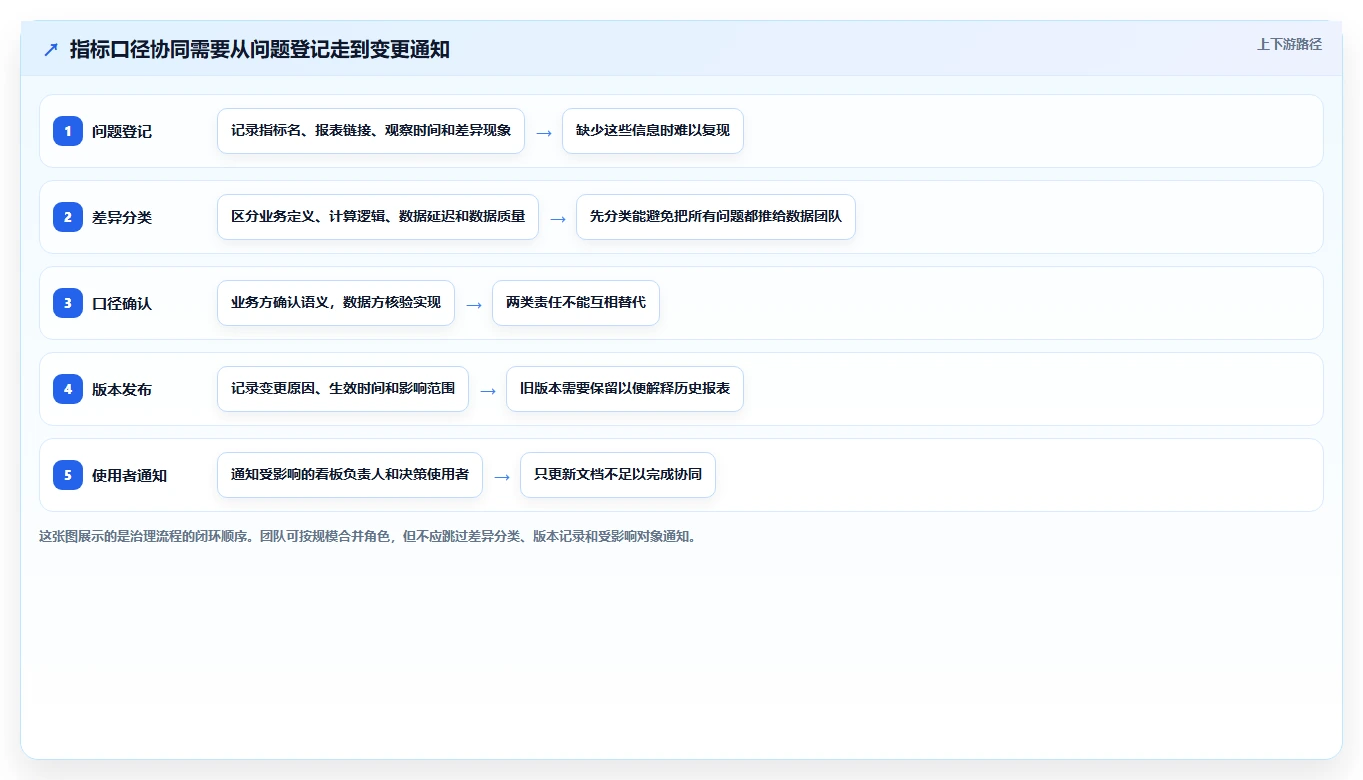Select the 差异分类 step label

[x=122, y=217]
